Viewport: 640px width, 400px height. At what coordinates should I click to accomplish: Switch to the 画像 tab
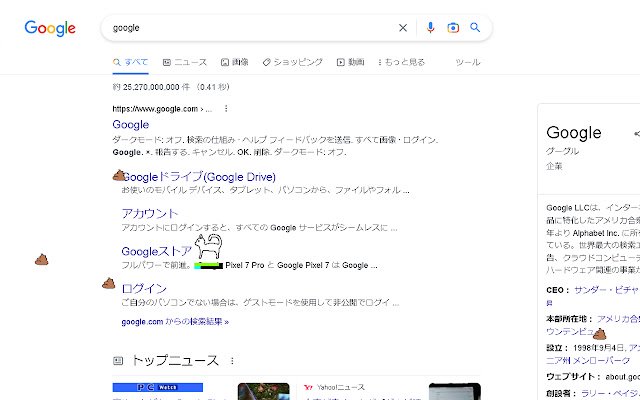[235, 62]
